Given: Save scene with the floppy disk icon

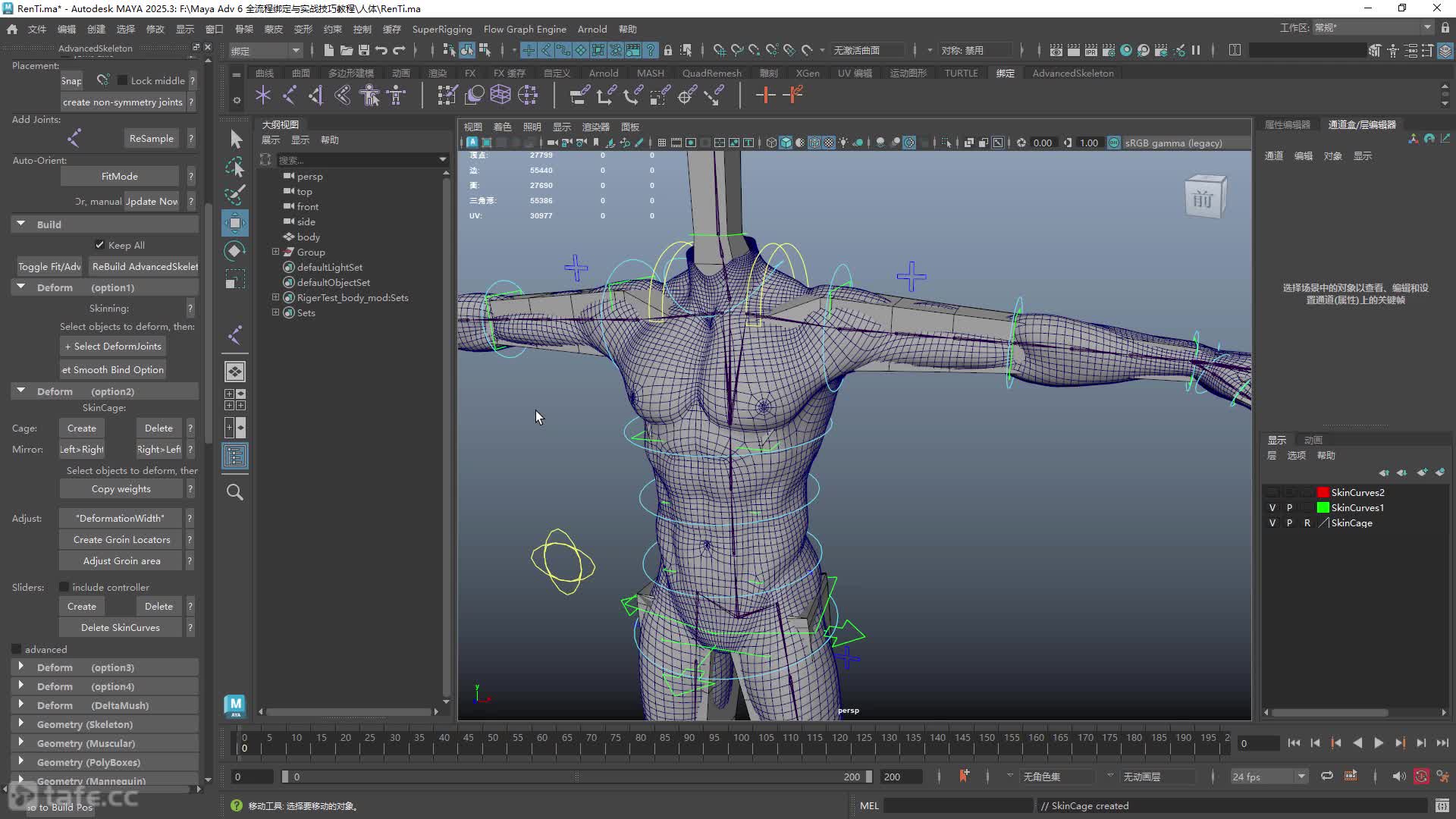Looking at the screenshot, I should pos(364,50).
